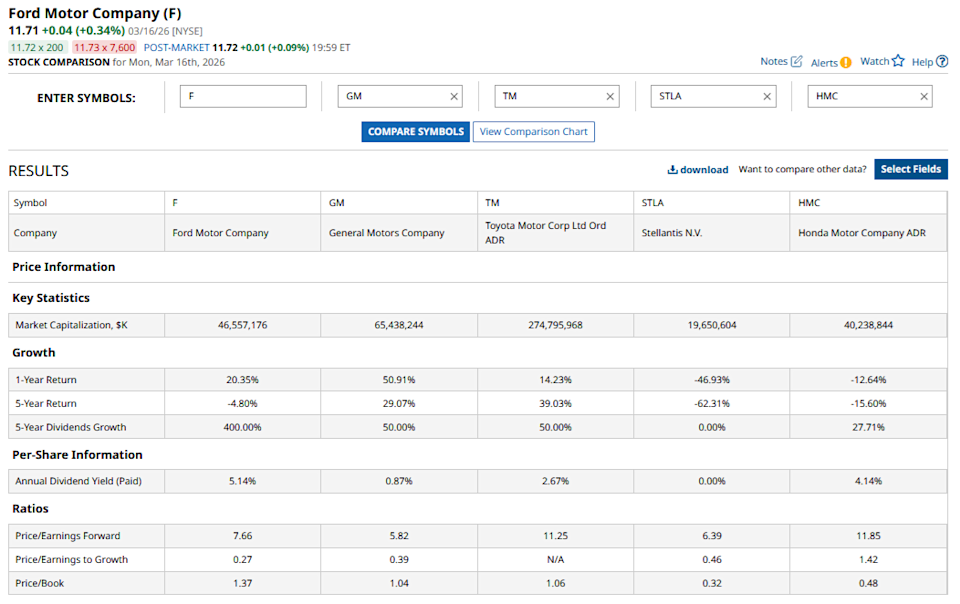Remove the HMC ticker using the X
Image resolution: width=960 pixels, height=604 pixels.
point(924,96)
